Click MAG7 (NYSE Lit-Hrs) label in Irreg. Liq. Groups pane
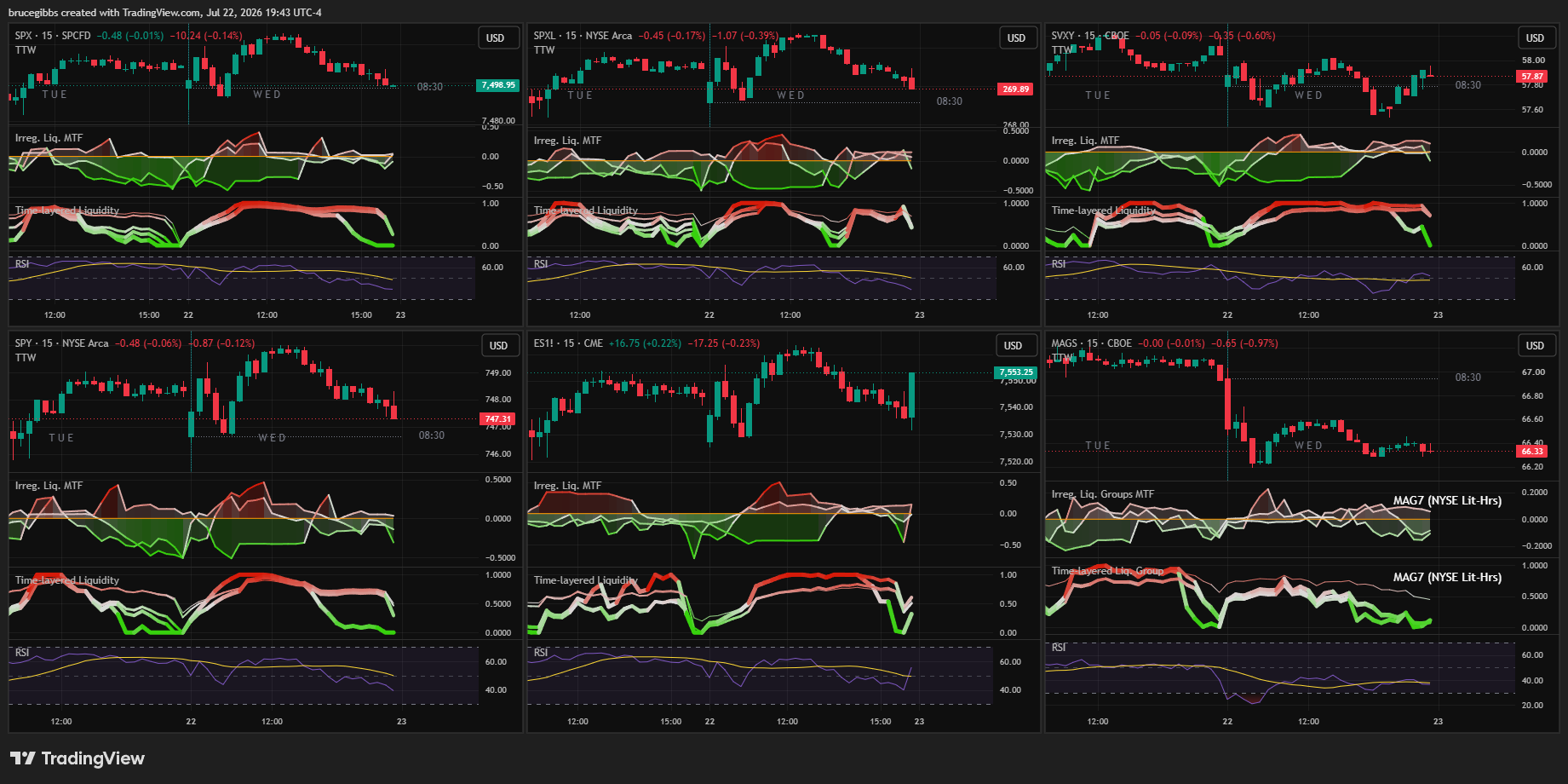1568x784 pixels. tap(1447, 501)
